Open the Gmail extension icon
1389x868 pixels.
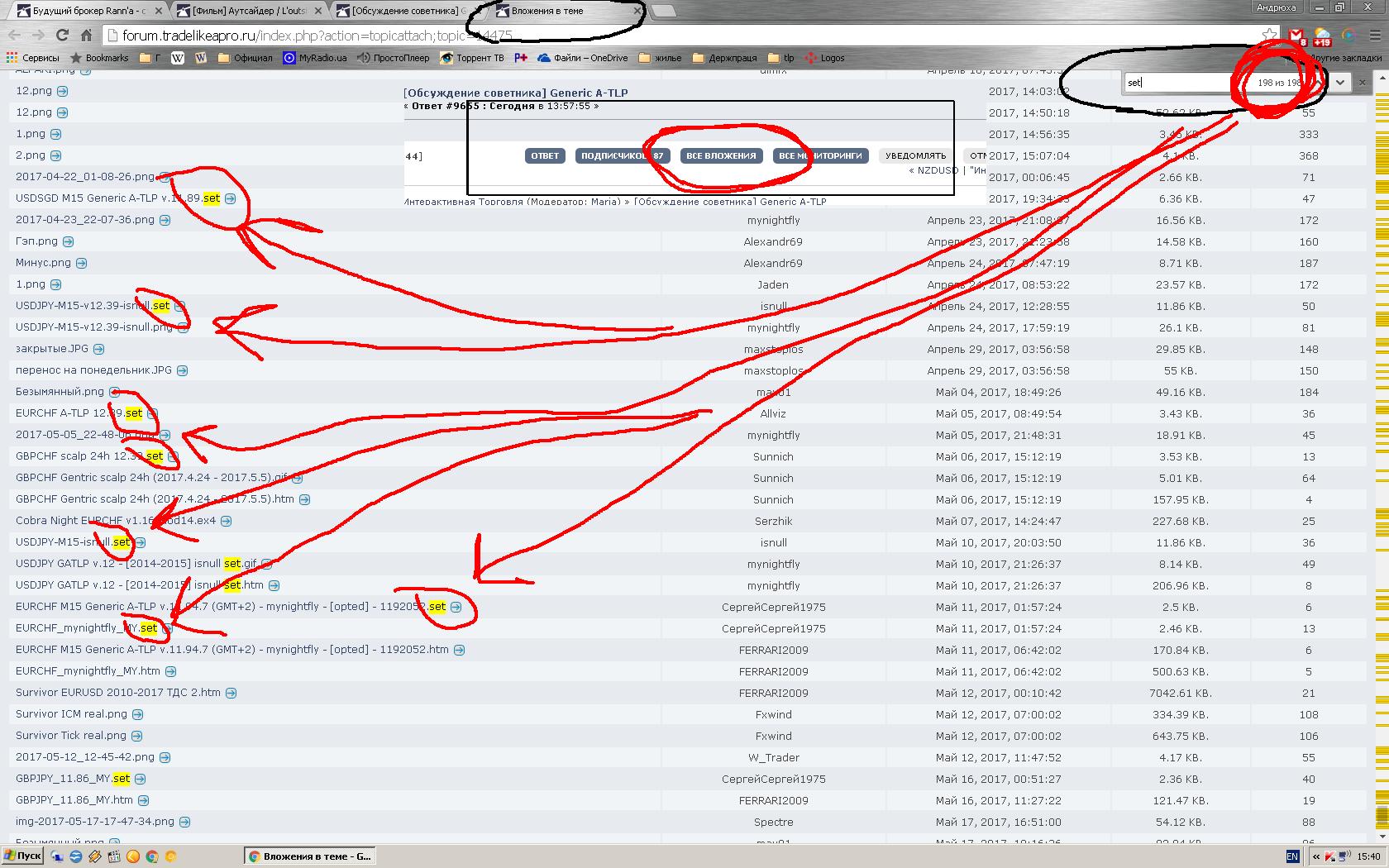1296,36
